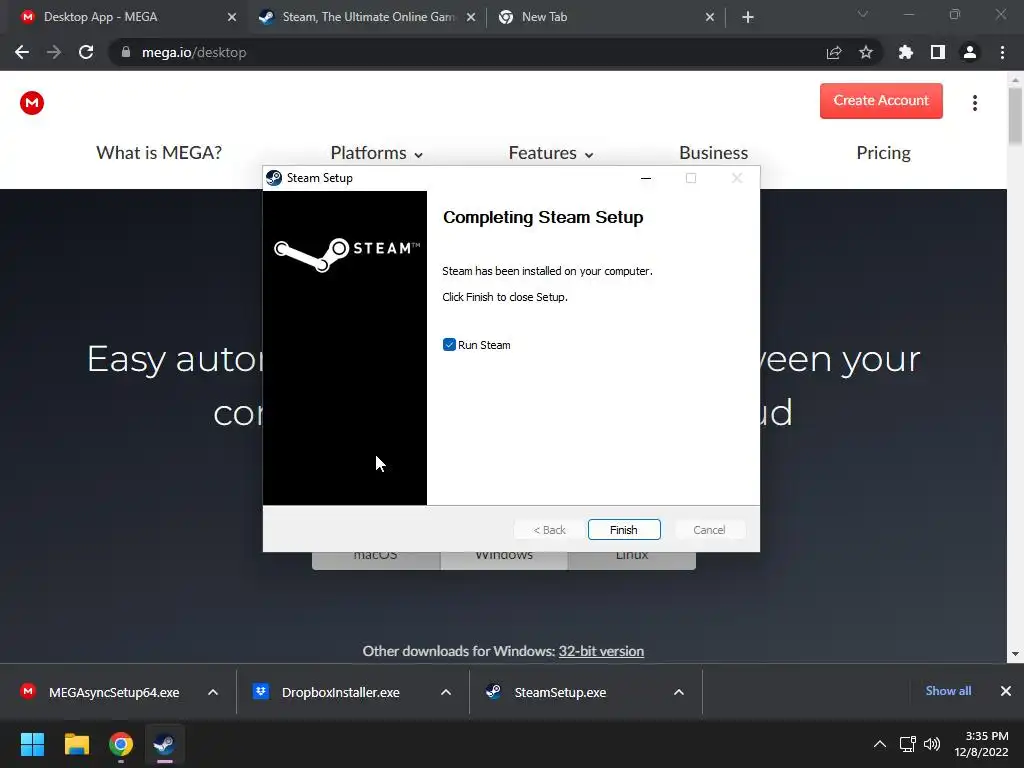
Task: Uncheck the Run Steam checkbox
Action: point(449,345)
